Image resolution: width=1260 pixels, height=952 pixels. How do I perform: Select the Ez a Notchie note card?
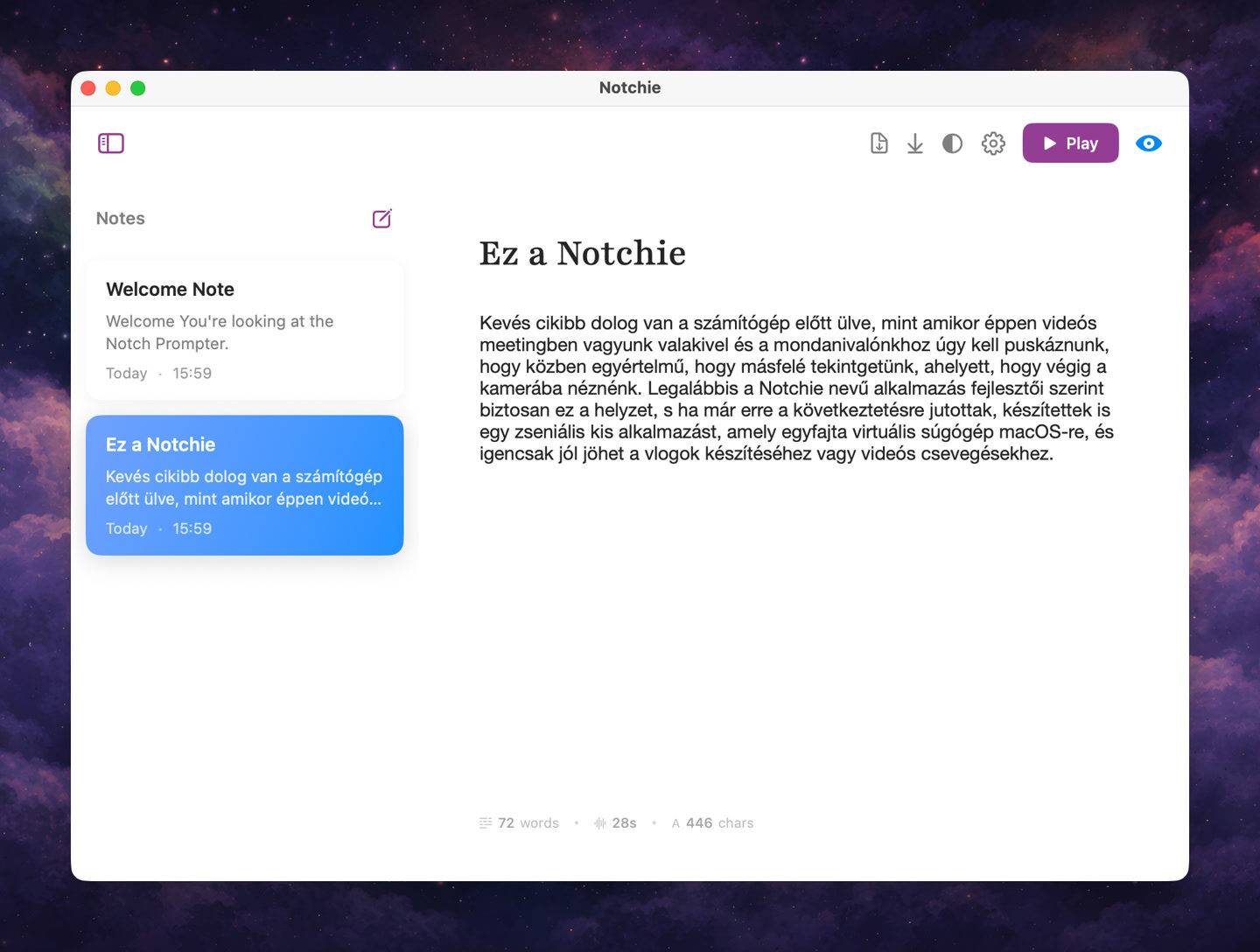245,486
